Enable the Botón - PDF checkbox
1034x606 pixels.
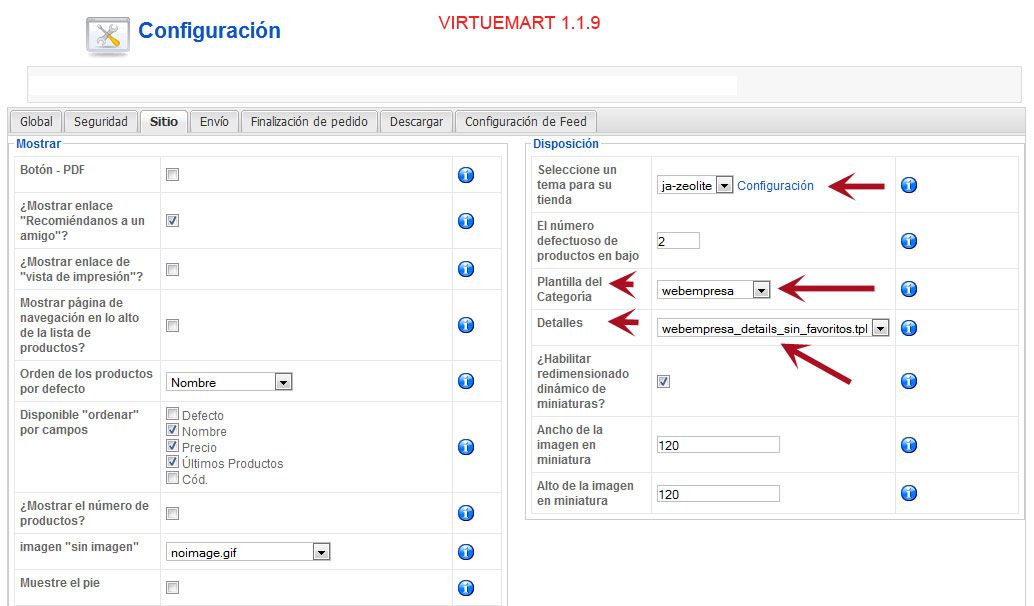172,175
